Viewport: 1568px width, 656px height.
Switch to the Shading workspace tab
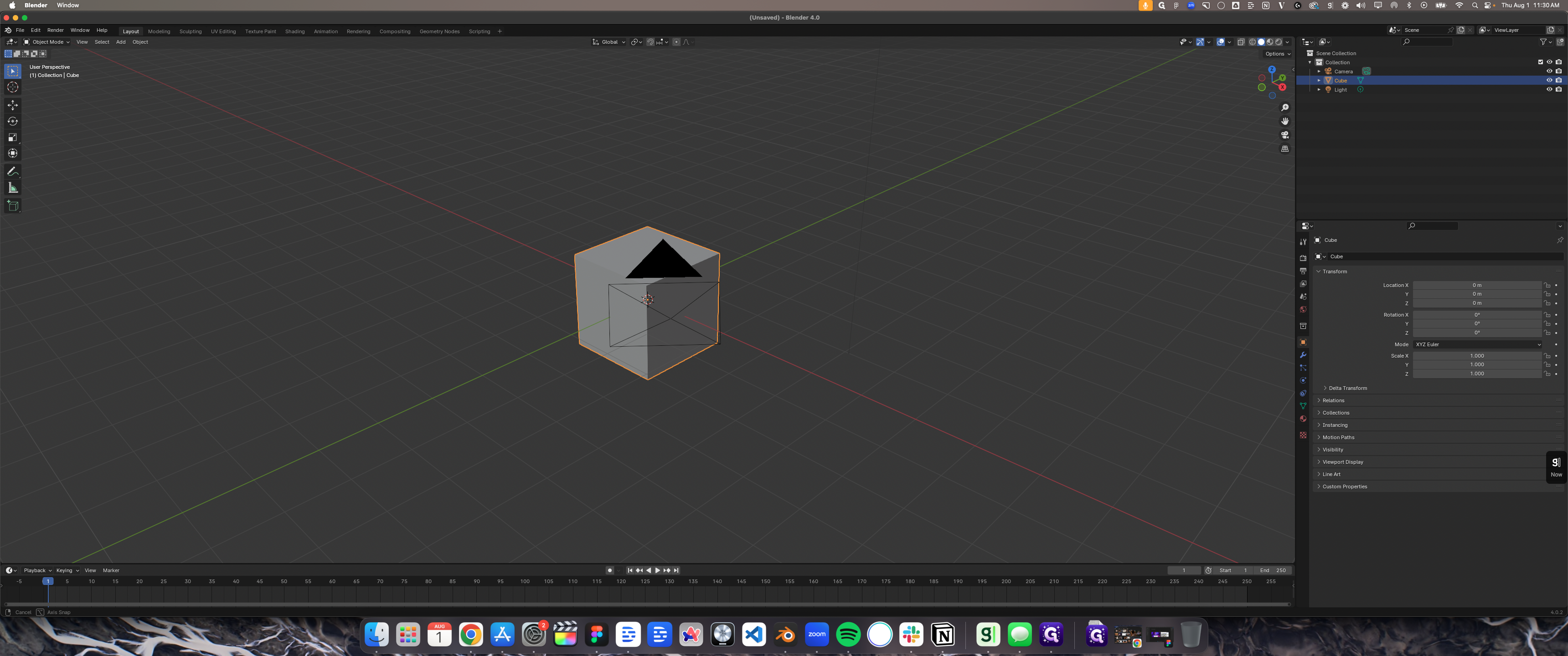pyautogui.click(x=294, y=31)
